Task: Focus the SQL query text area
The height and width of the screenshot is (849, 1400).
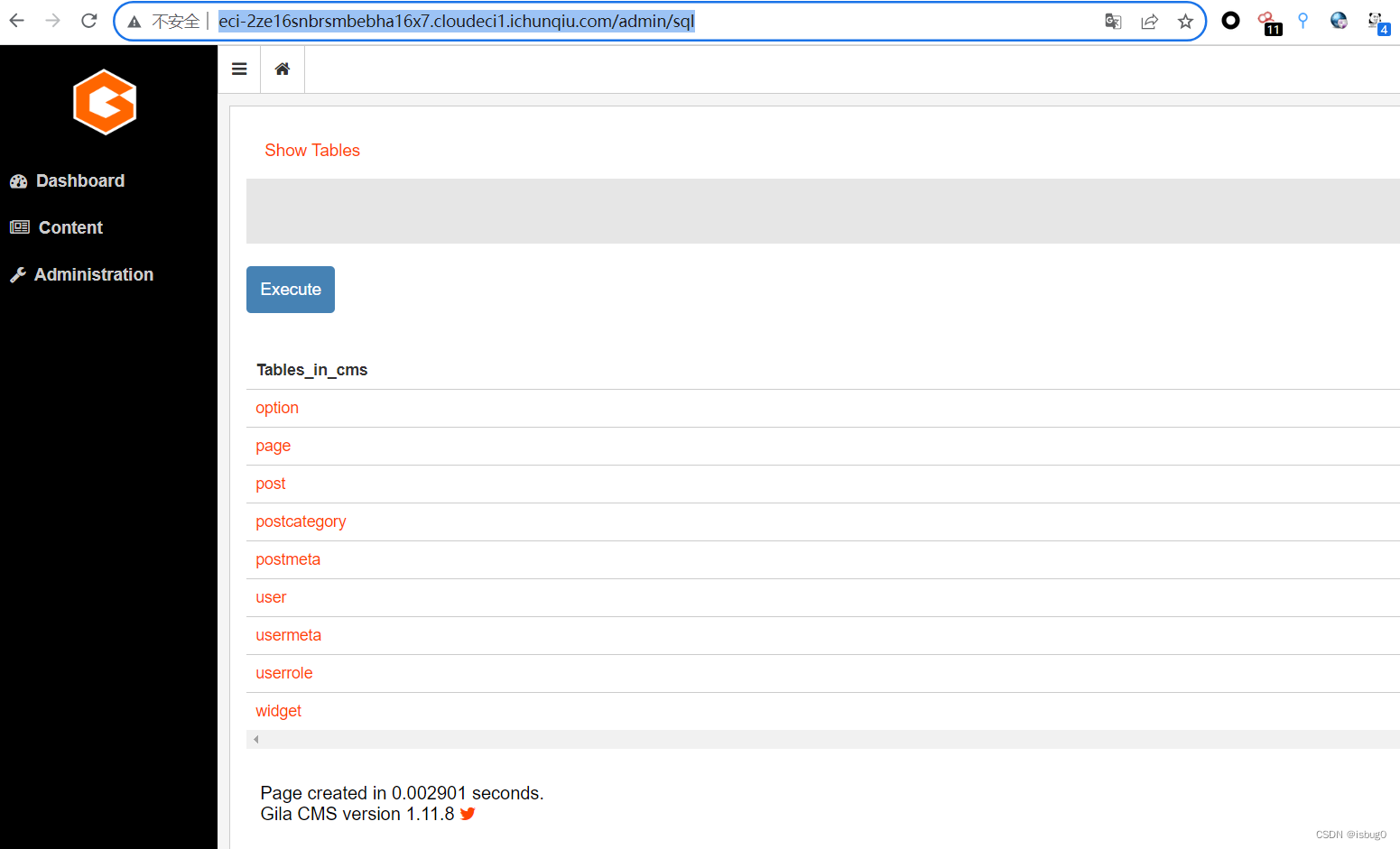Action: 822,211
